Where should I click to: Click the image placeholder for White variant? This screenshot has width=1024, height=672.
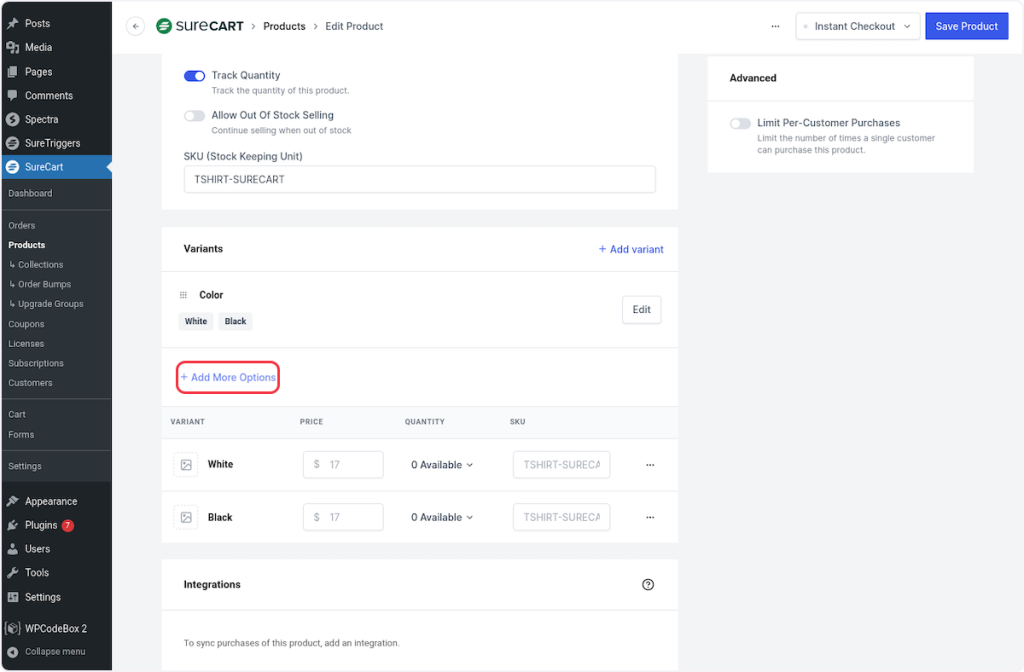click(x=186, y=465)
